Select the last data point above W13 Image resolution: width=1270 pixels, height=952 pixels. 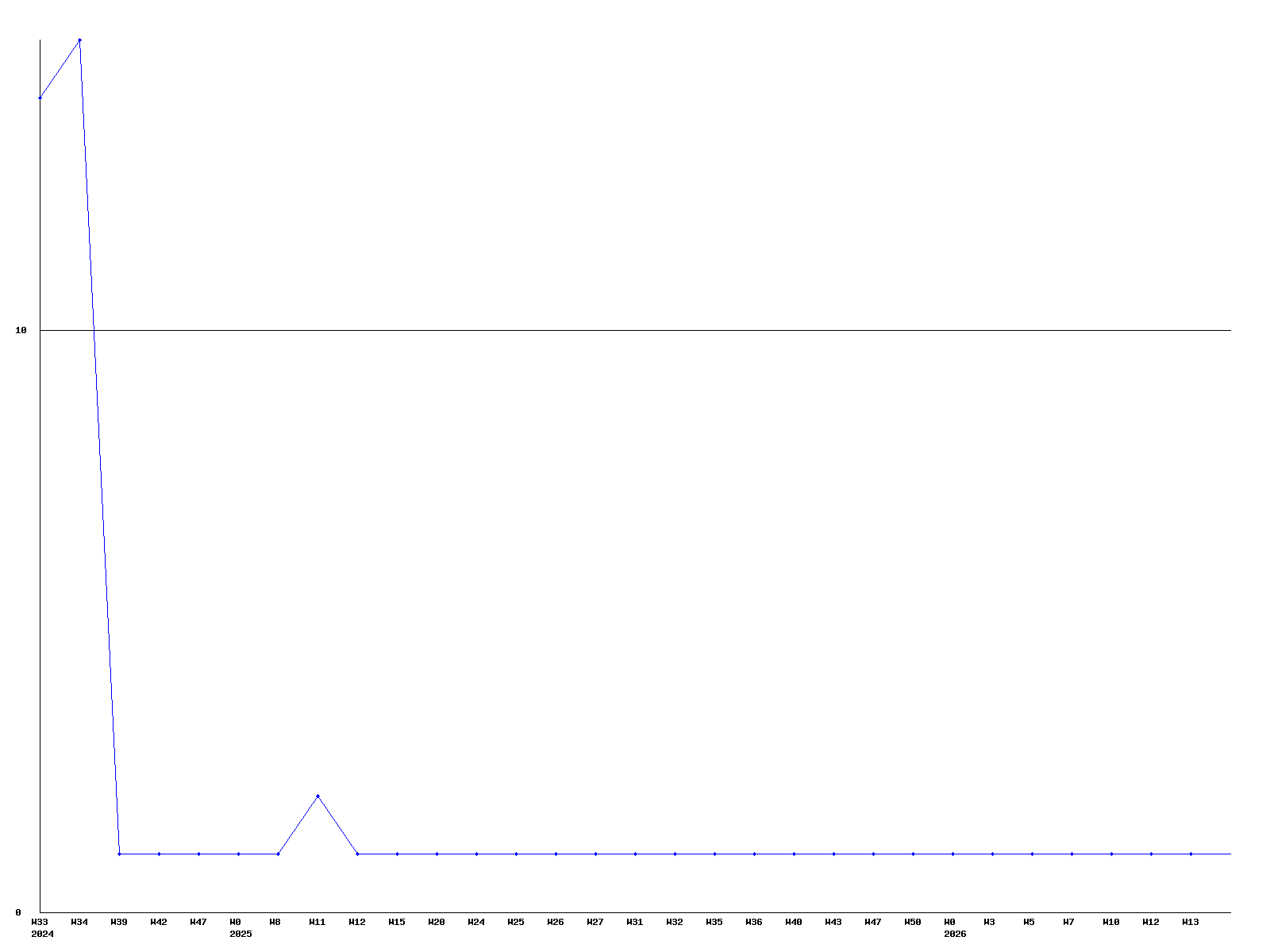[x=1191, y=854]
